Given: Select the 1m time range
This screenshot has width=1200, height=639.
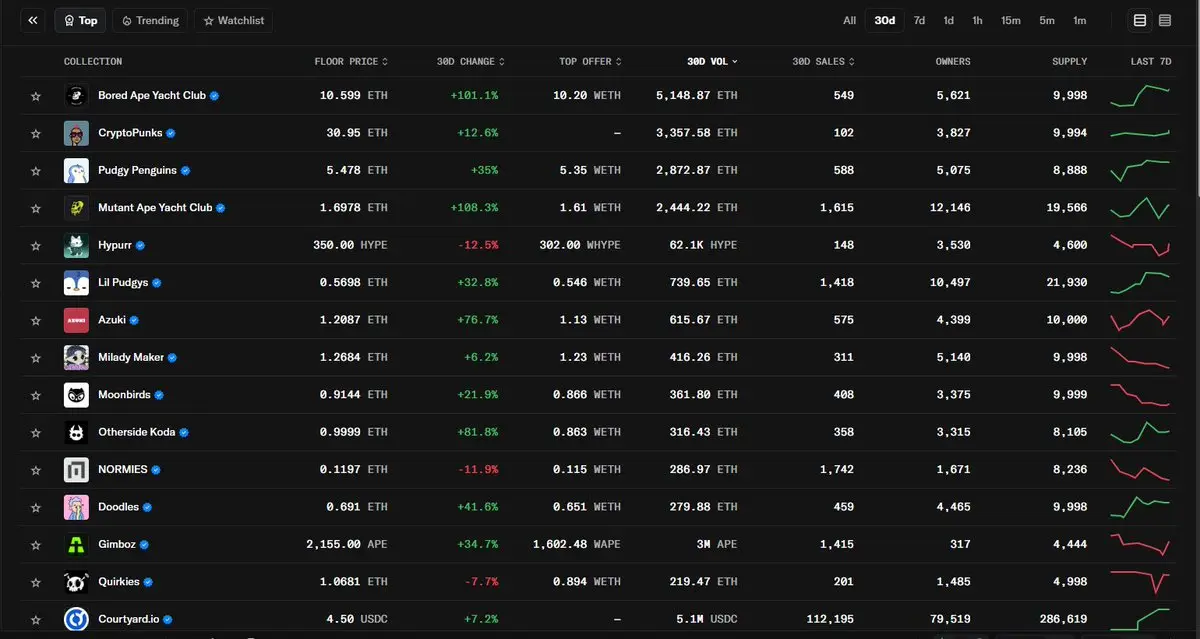Looking at the screenshot, I should [1079, 20].
